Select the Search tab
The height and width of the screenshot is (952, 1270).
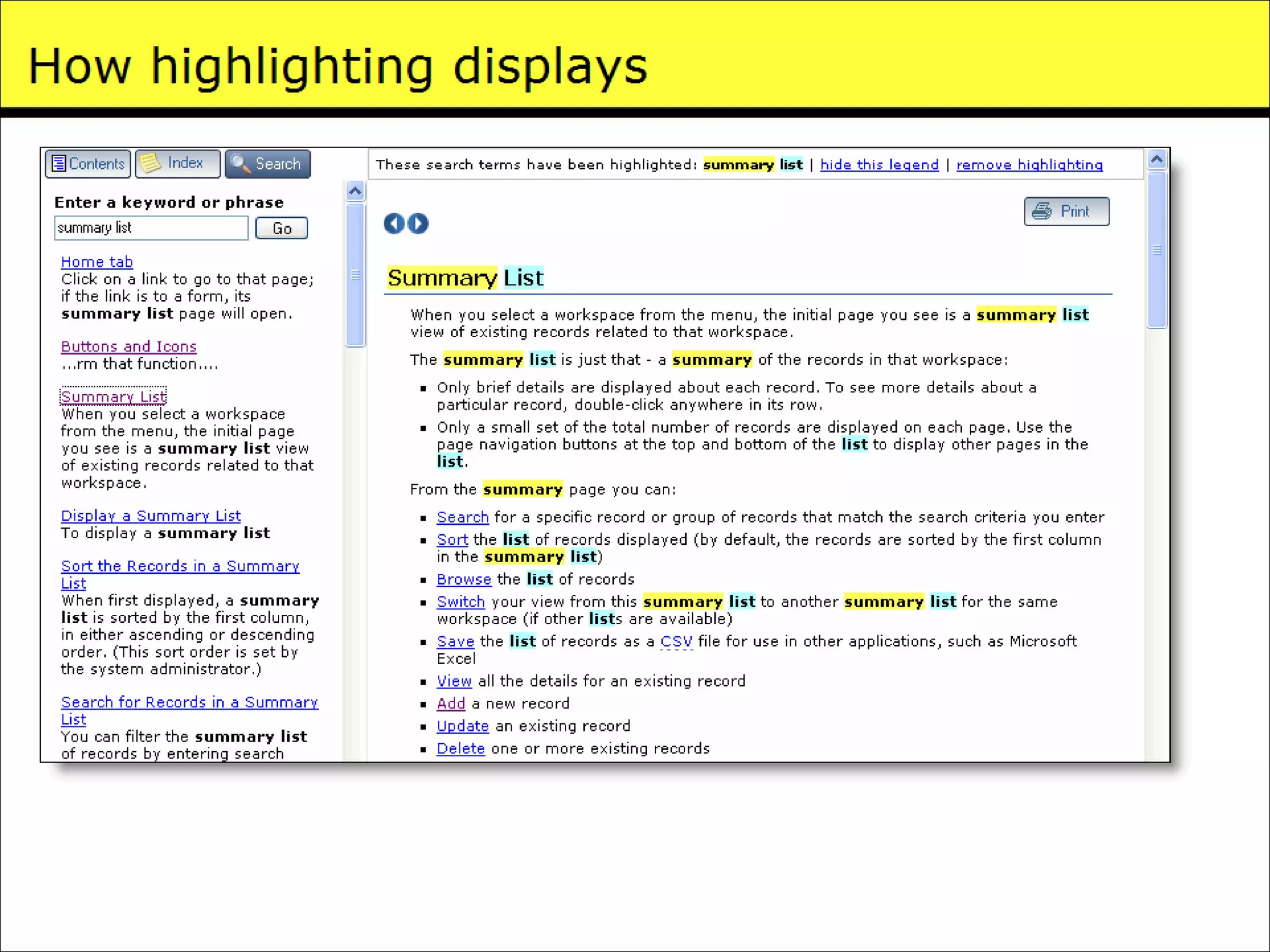[x=267, y=164]
